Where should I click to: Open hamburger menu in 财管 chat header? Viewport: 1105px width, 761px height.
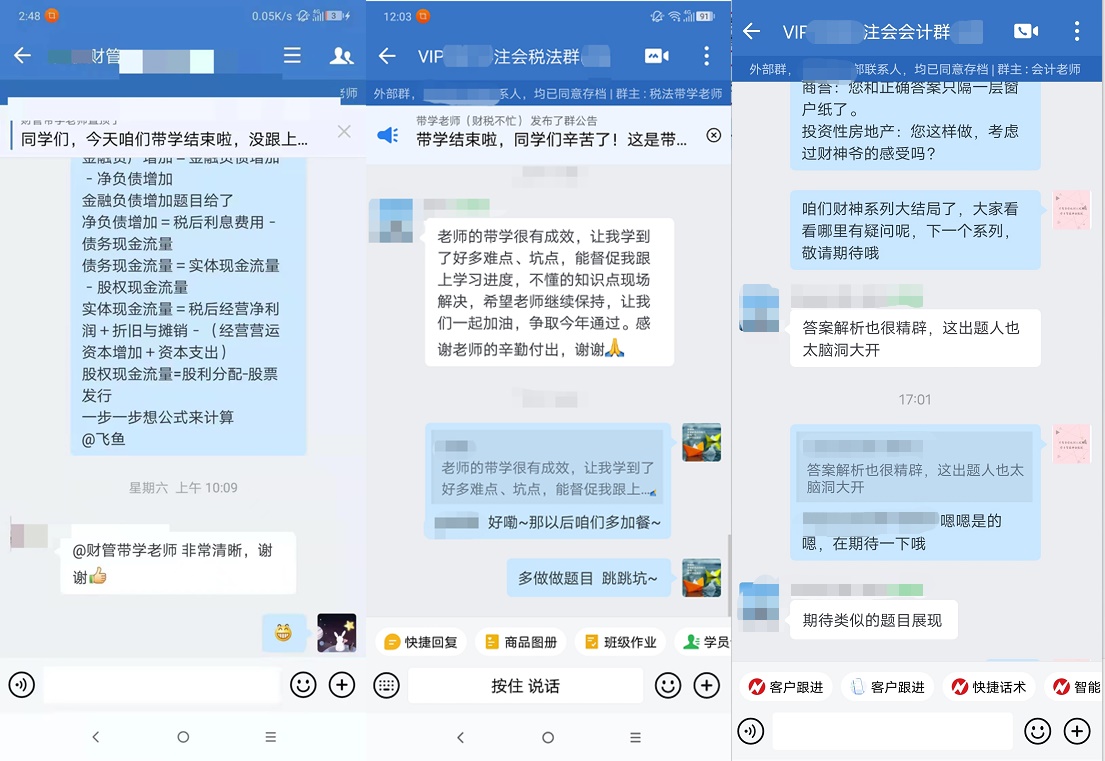coord(292,56)
